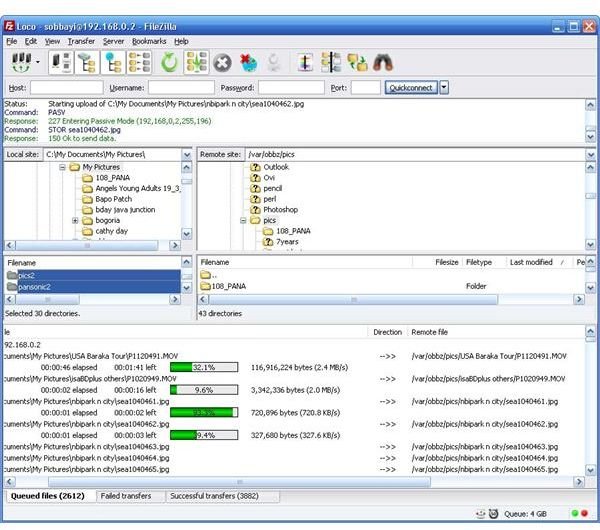This screenshot has width=600, height=530.
Task: Open 108_PANA folder in remote file list
Action: pos(223,286)
